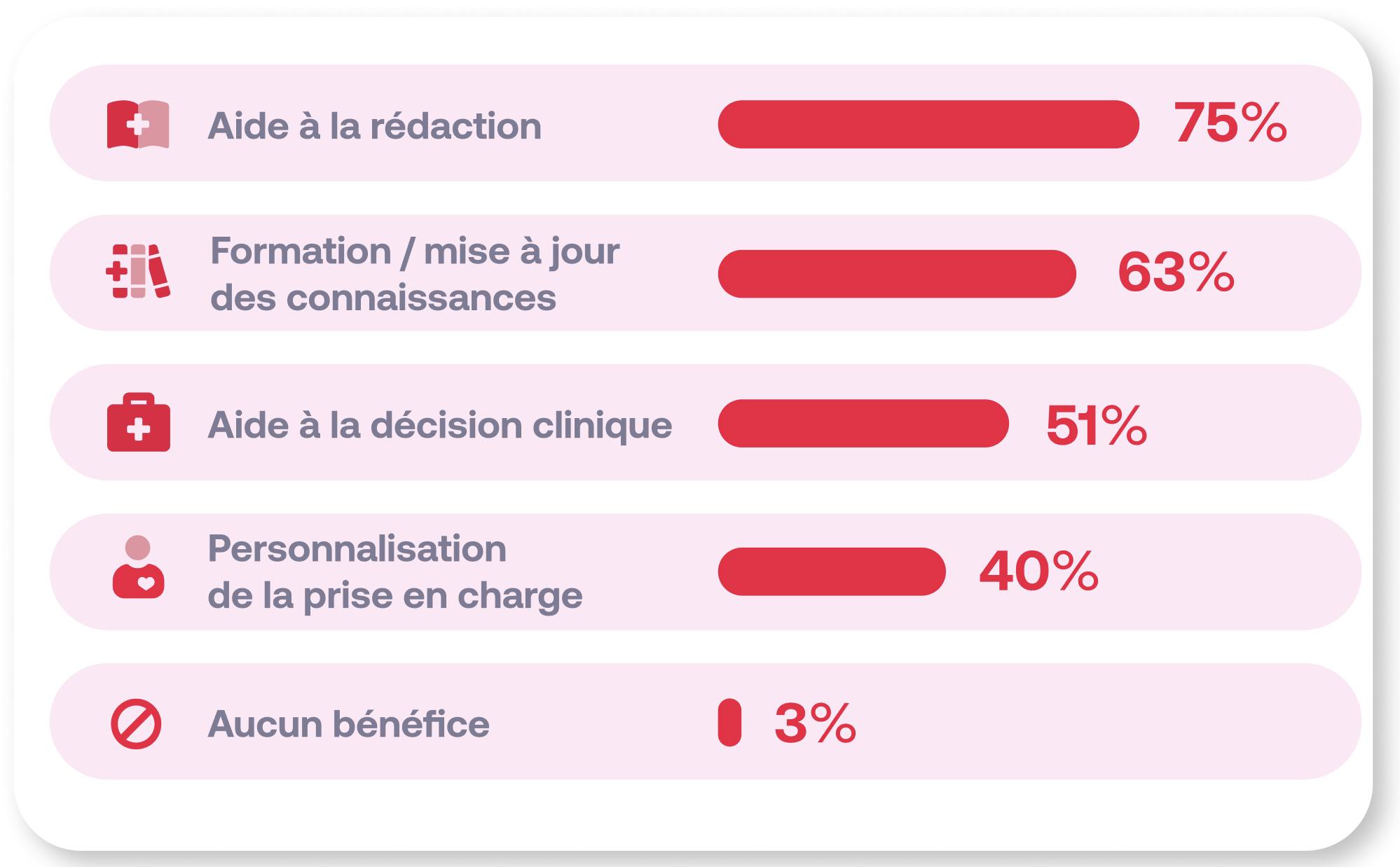Click the red bar for décision clinique

click(863, 423)
